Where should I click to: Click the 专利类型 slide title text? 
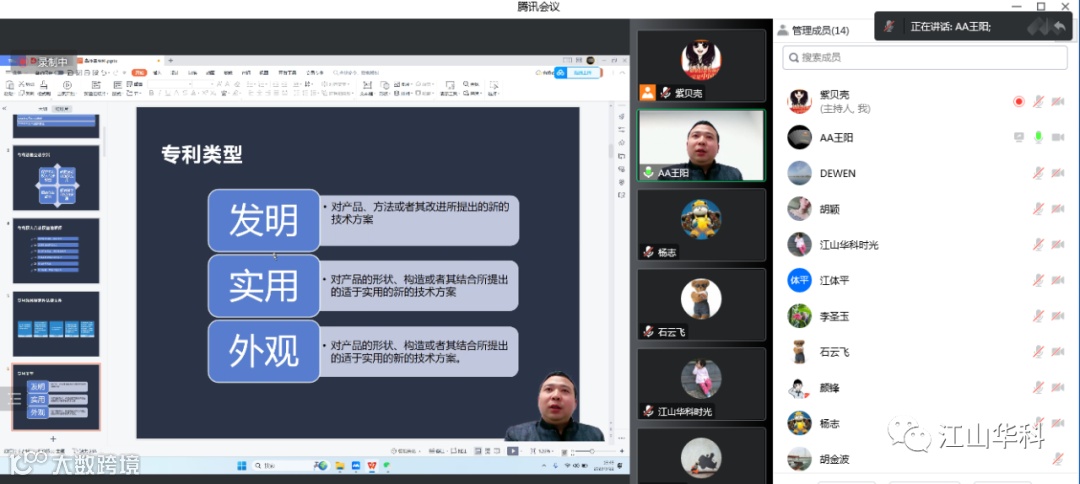click(x=202, y=154)
